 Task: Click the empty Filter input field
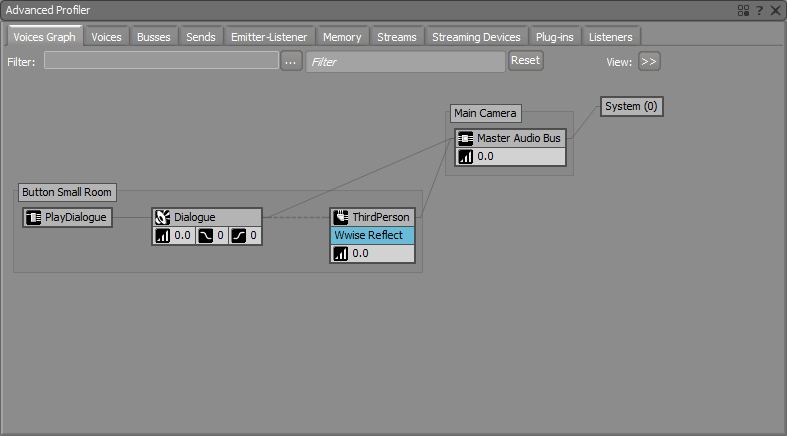coord(161,61)
